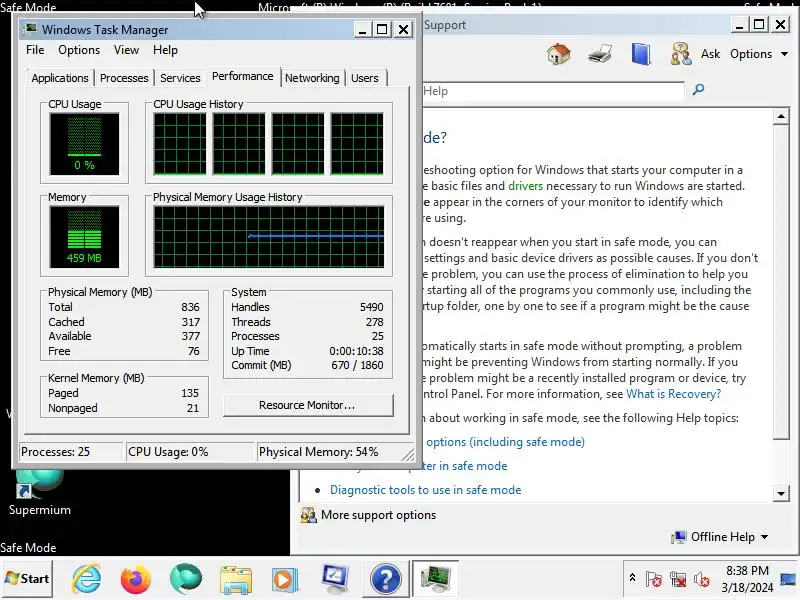Open the Help menu in Task Manager
The height and width of the screenshot is (600, 800).
[165, 50]
